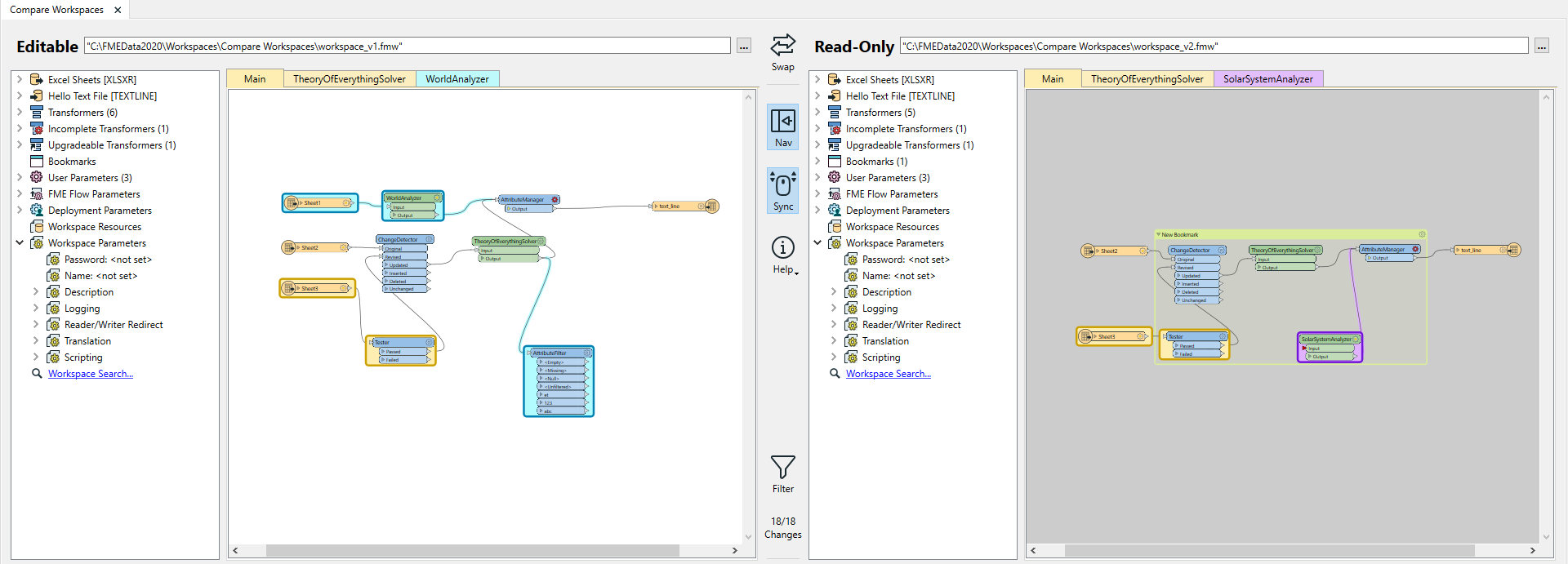Click Translation parameter icon in Read-Only tree
Image resolution: width=1568 pixels, height=564 pixels.
851,340
